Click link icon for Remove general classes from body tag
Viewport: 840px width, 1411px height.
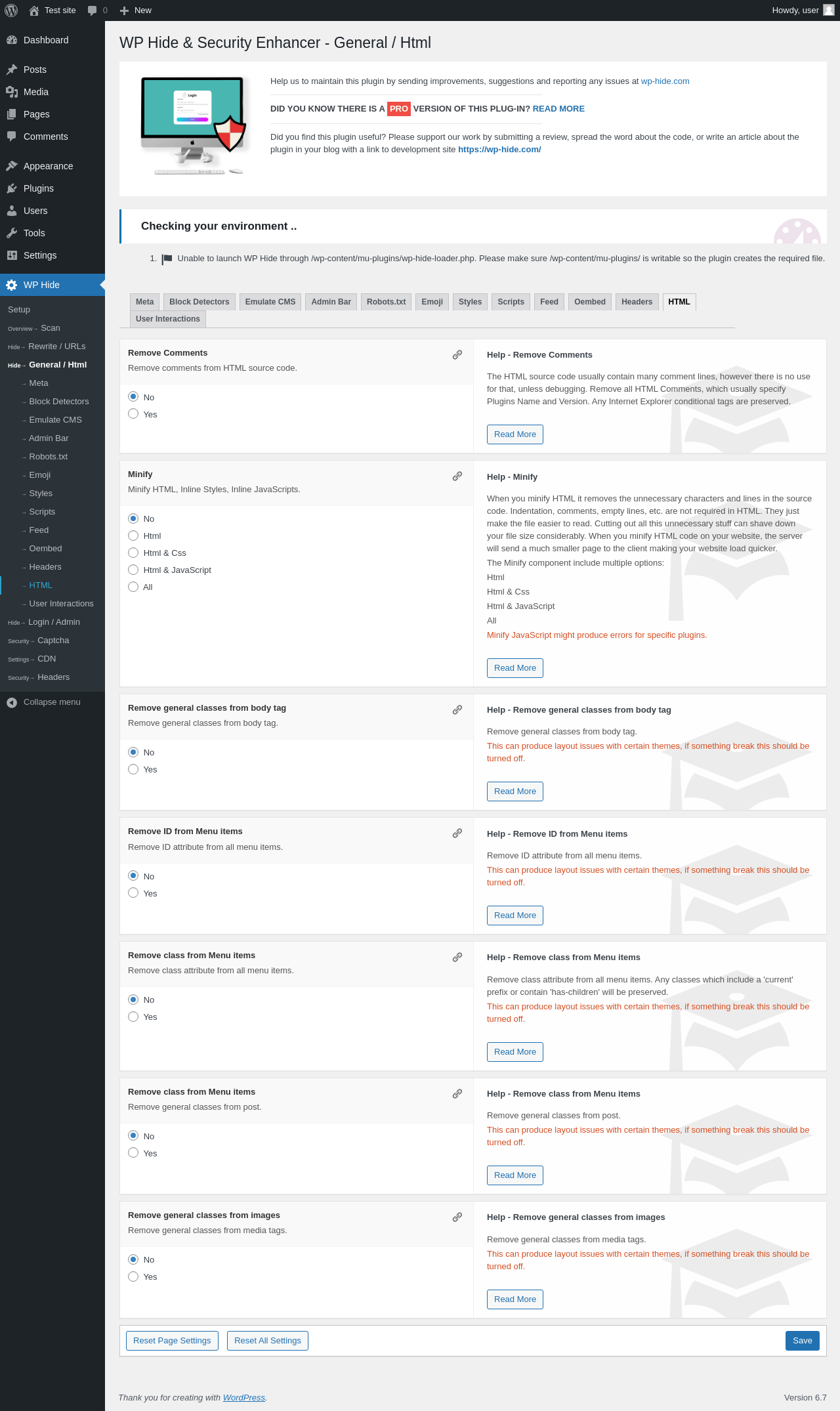tap(457, 709)
